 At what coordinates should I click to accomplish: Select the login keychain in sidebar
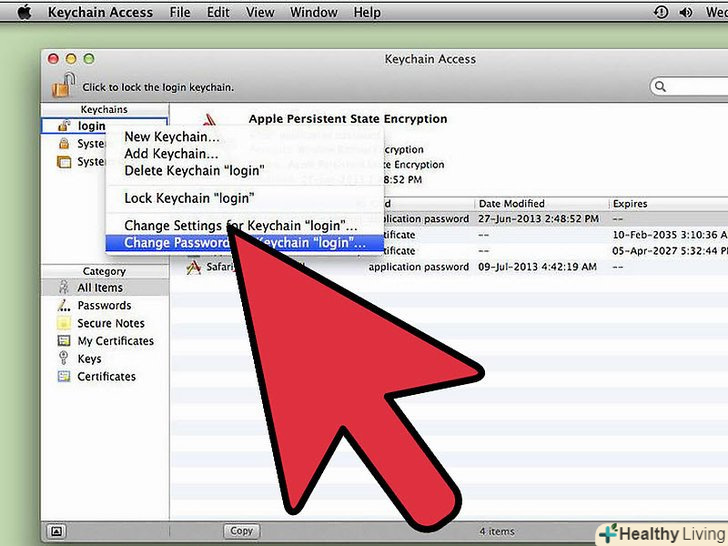[104, 126]
